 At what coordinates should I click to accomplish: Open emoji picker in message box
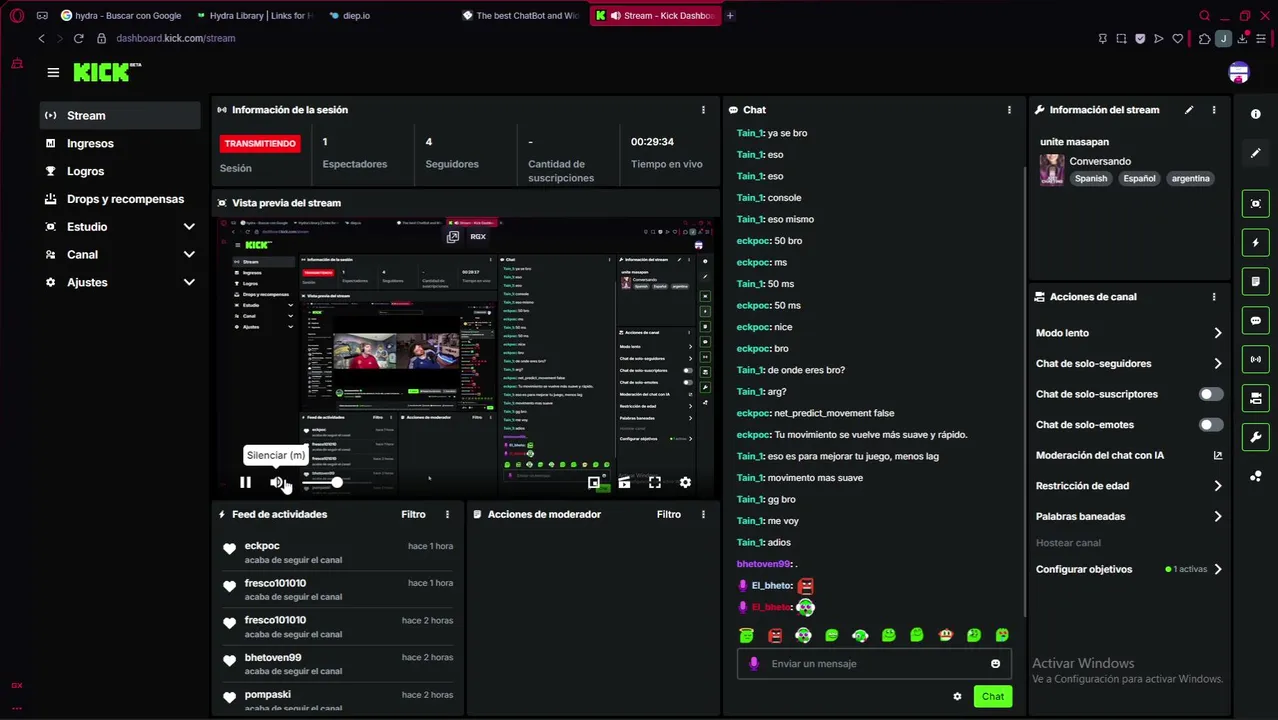(x=995, y=664)
